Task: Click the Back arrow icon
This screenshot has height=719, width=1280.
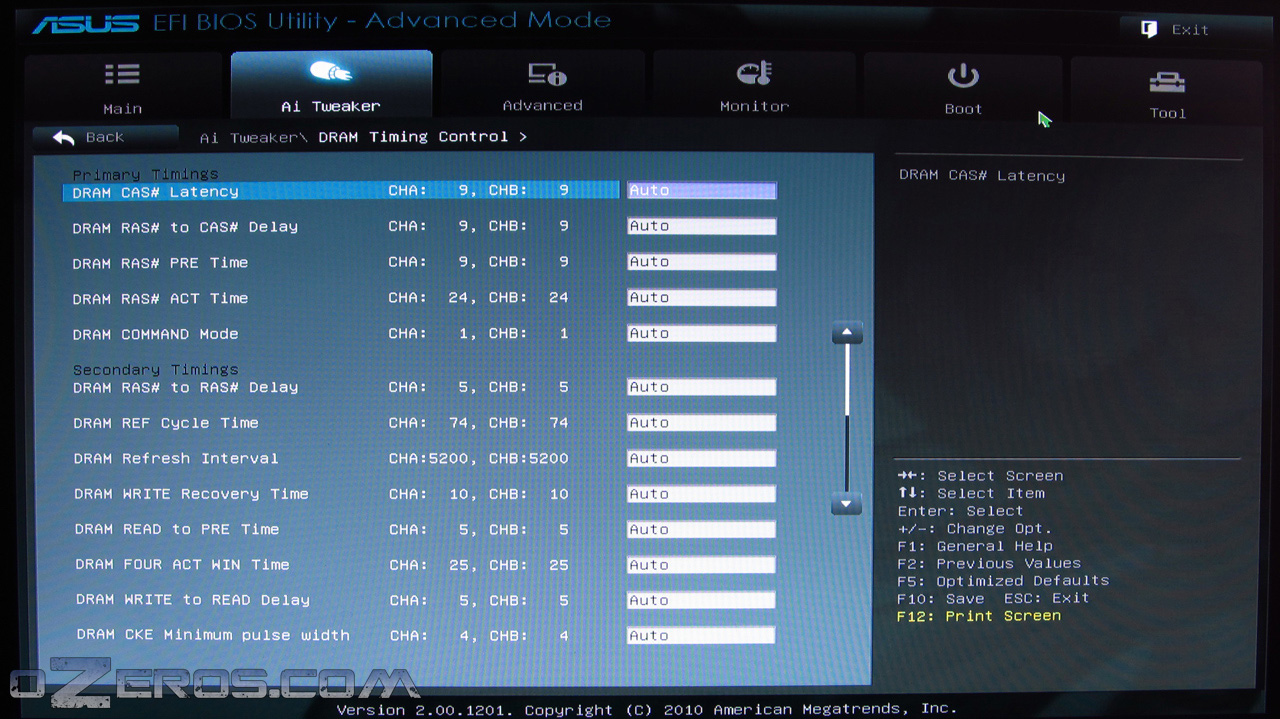Action: [64, 137]
